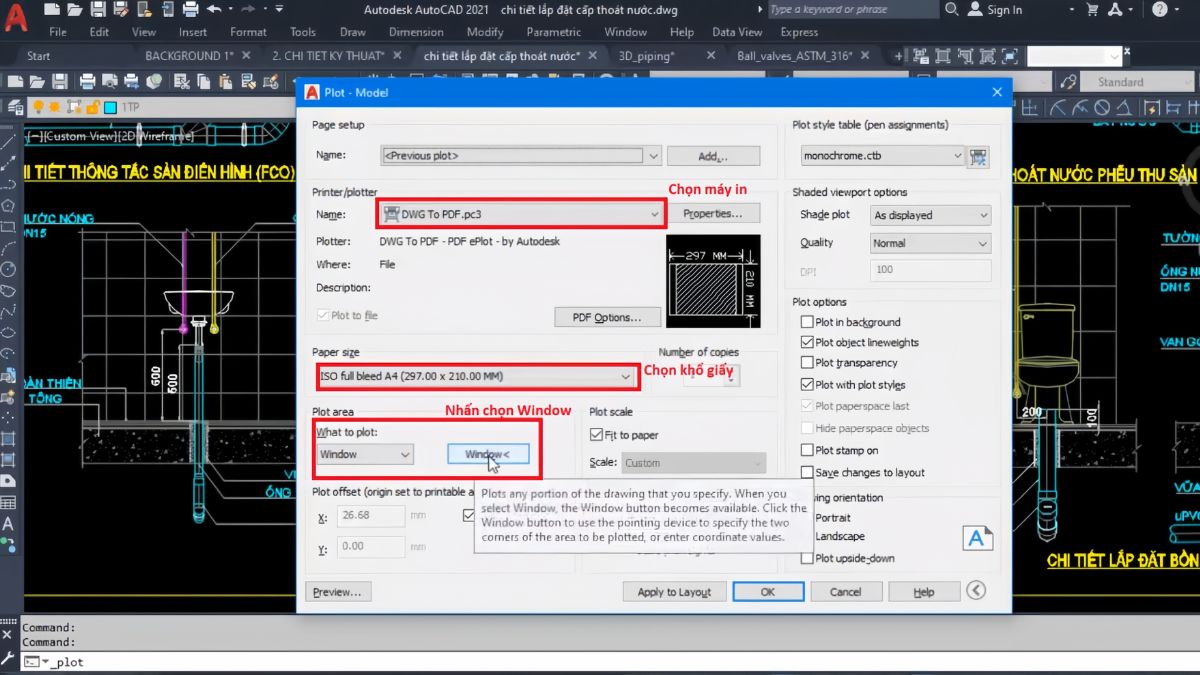Image resolution: width=1200 pixels, height=675 pixels.
Task: Switch to the Ball_valves_ASTM_316* tab
Action: 794,56
